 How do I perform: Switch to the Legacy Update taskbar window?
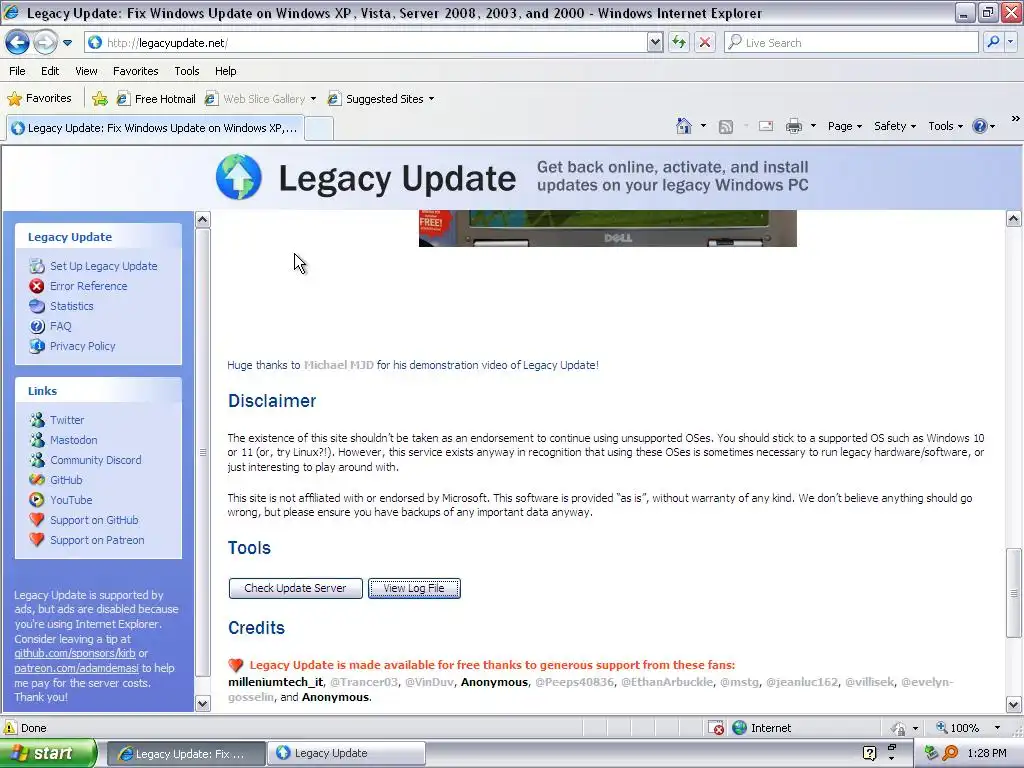click(346, 753)
